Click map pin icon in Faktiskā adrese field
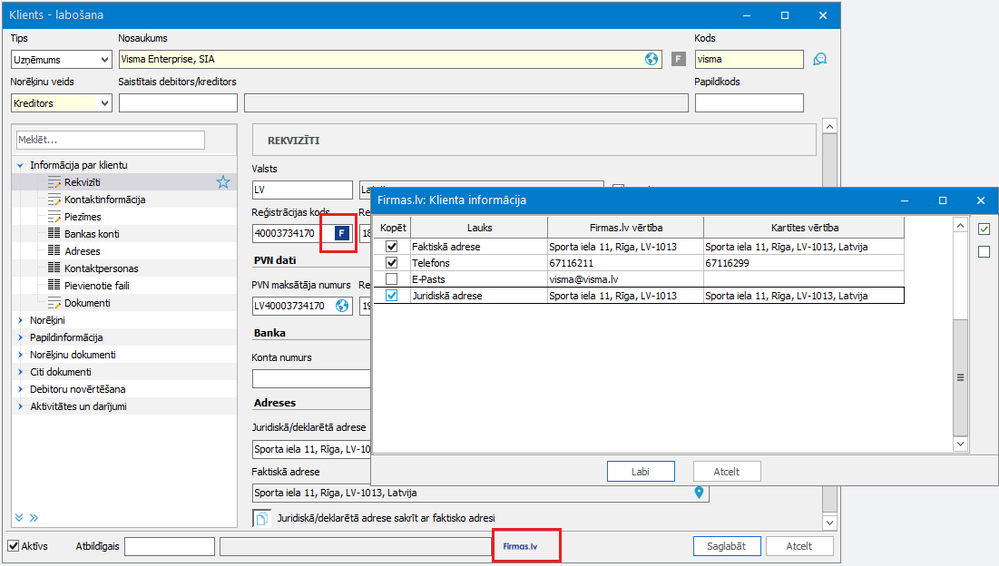Viewport: 999px width, 566px height. [699, 492]
